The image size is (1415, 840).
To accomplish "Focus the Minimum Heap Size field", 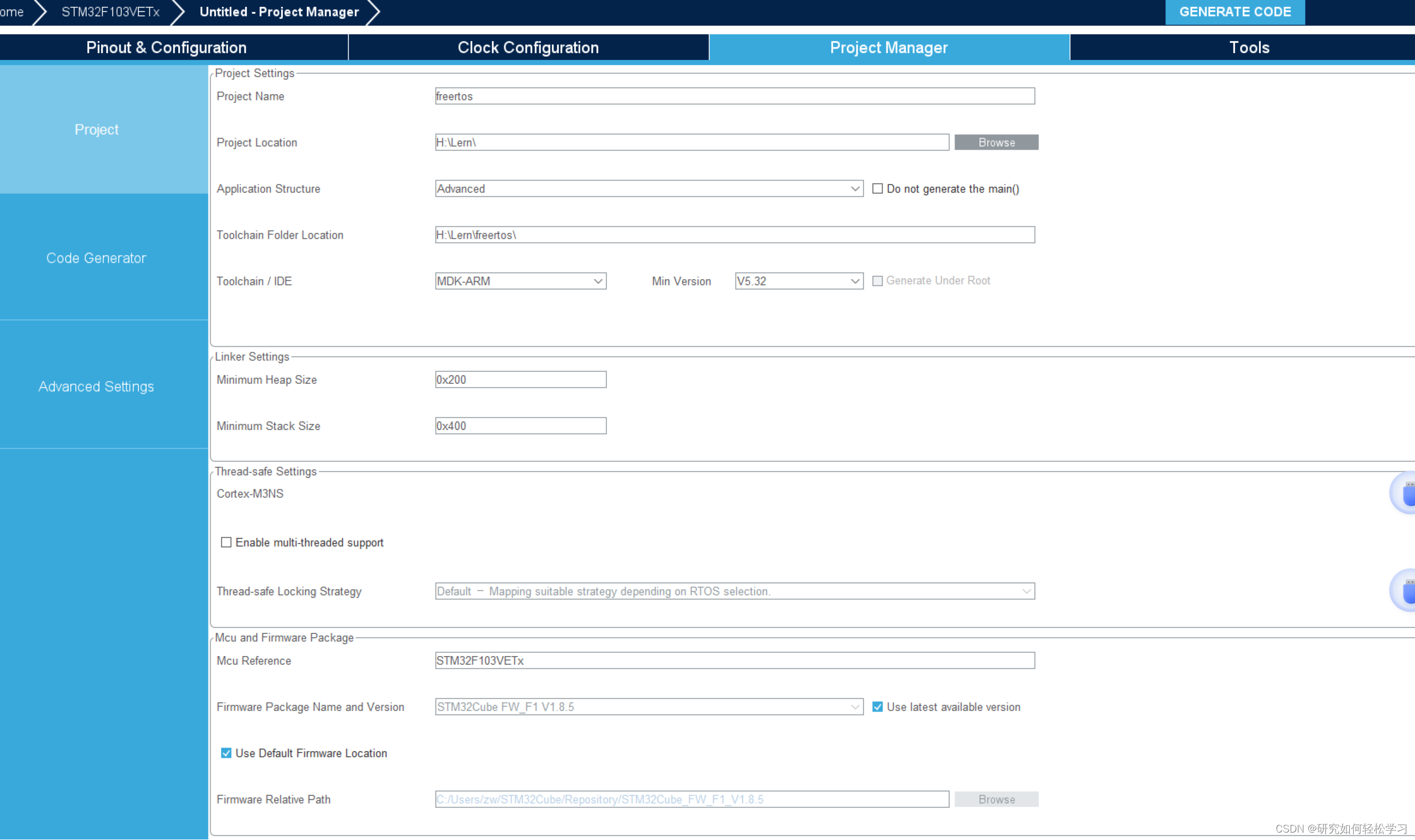I will coord(520,380).
